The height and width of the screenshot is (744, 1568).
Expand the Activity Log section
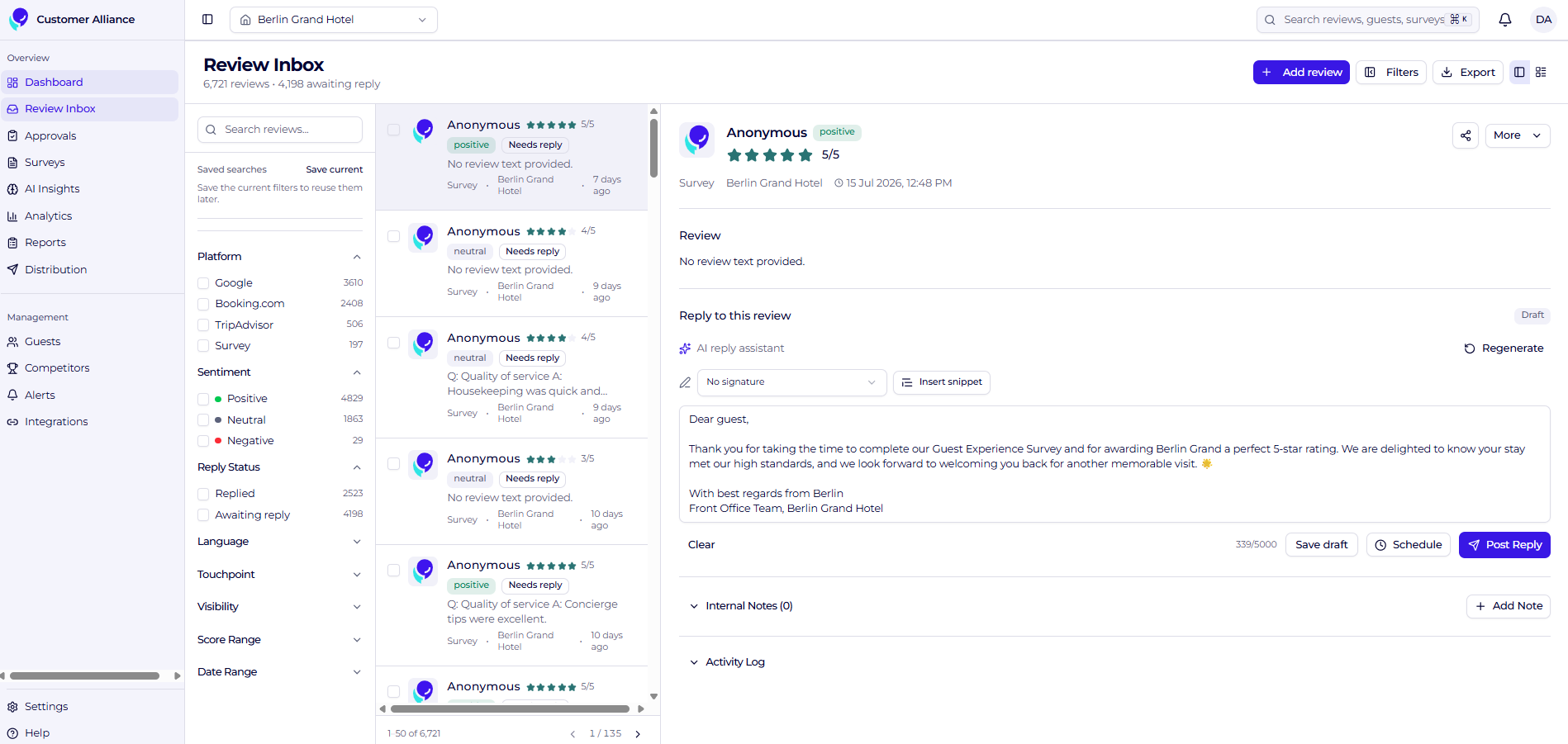[727, 662]
